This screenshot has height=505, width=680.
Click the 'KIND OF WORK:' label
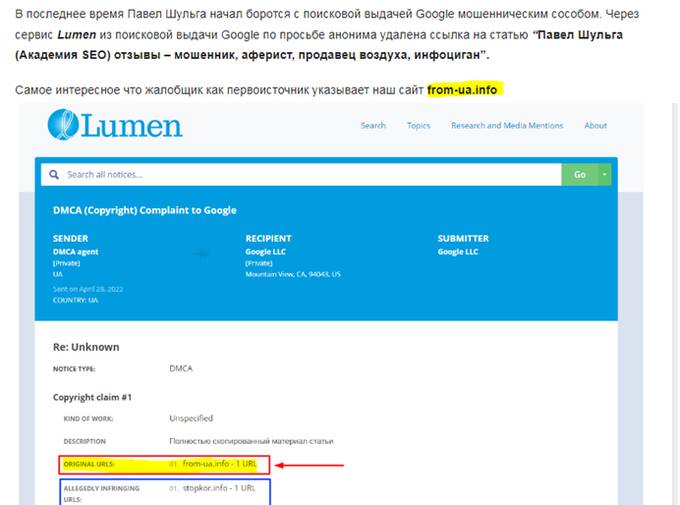pos(88,419)
